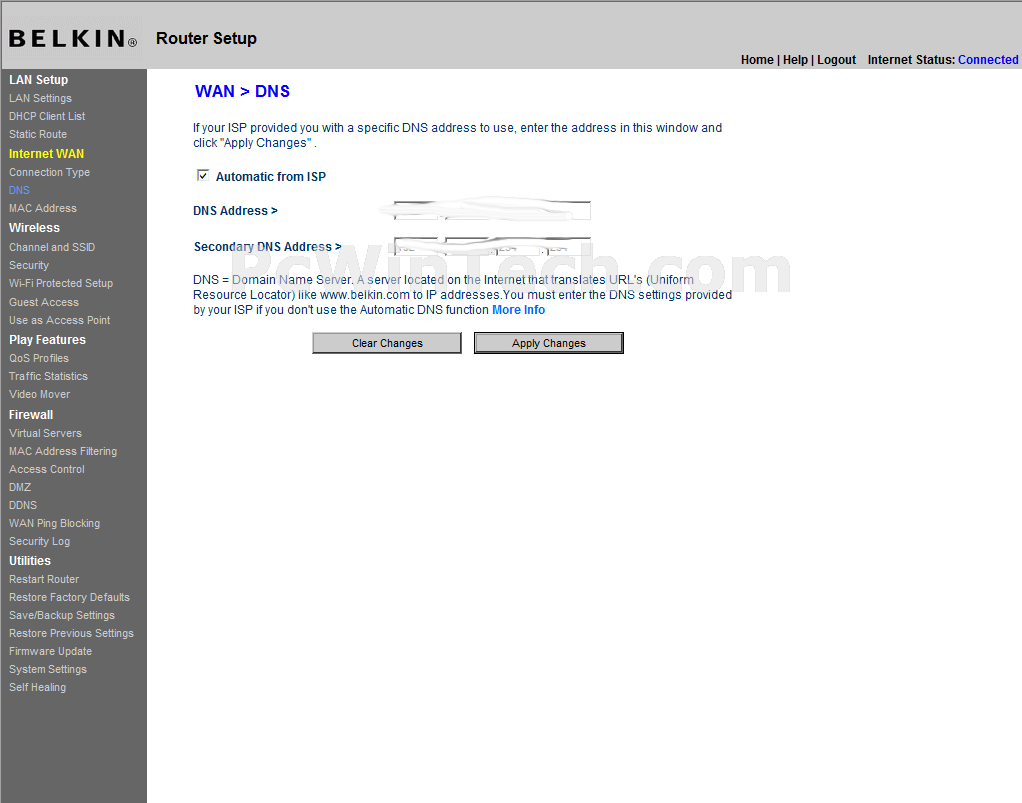1022x803 pixels.
Task: Click the Play Features heading
Action: pyautogui.click(x=48, y=340)
